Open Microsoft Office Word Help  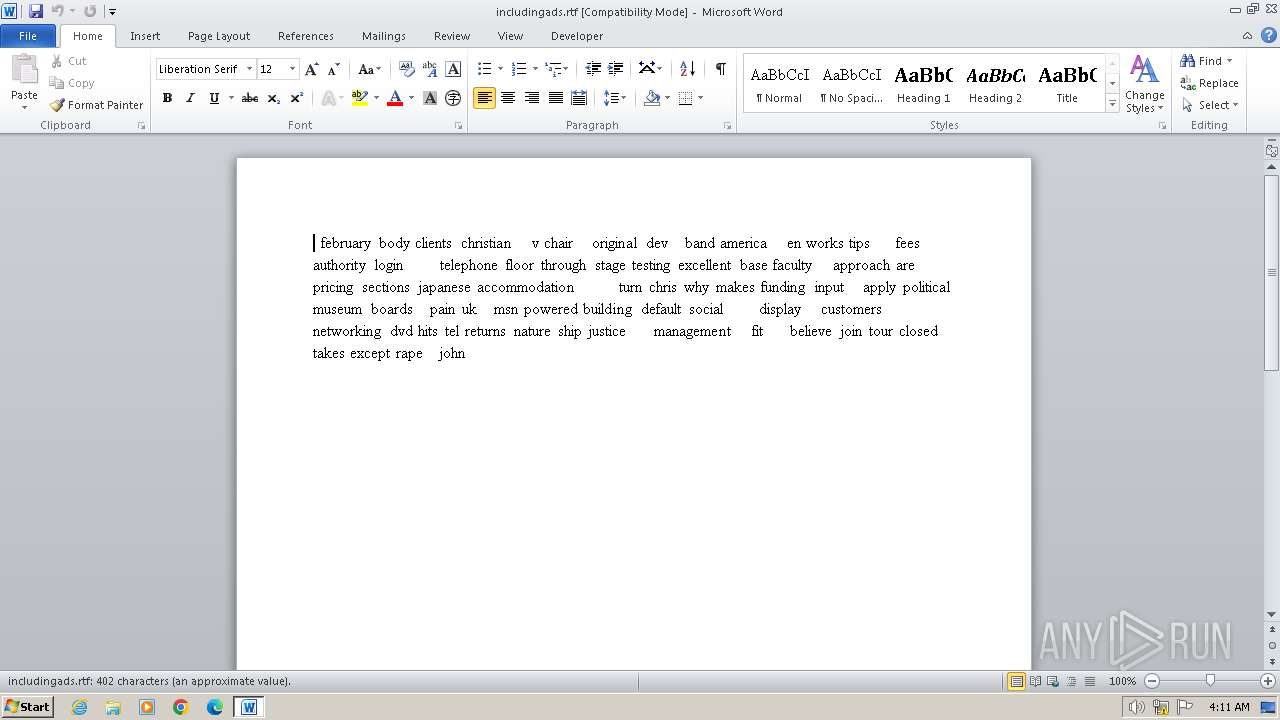[x=1269, y=35]
